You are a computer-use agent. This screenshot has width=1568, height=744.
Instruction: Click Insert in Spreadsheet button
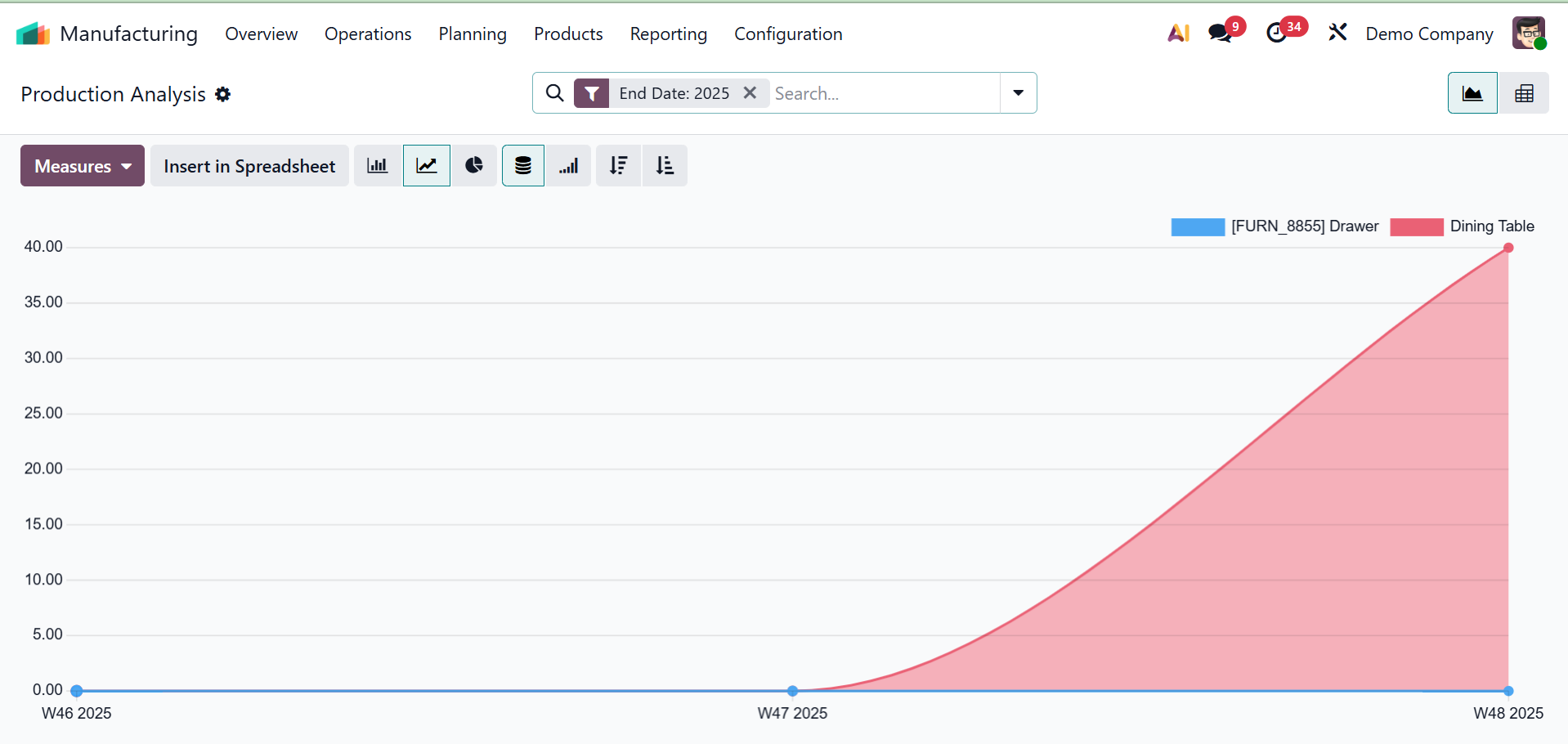pos(249,166)
